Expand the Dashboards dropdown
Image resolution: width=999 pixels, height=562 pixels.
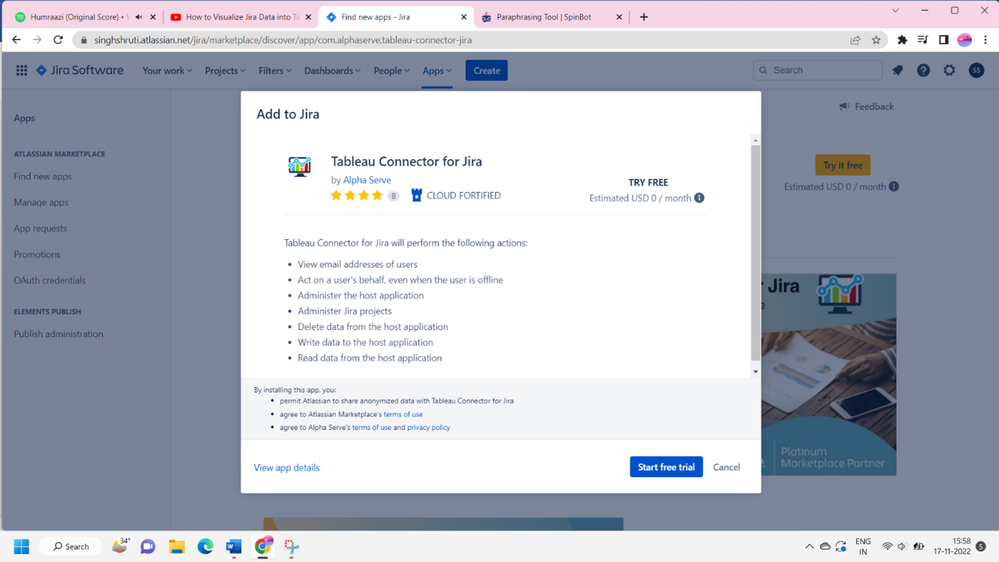[332, 71]
